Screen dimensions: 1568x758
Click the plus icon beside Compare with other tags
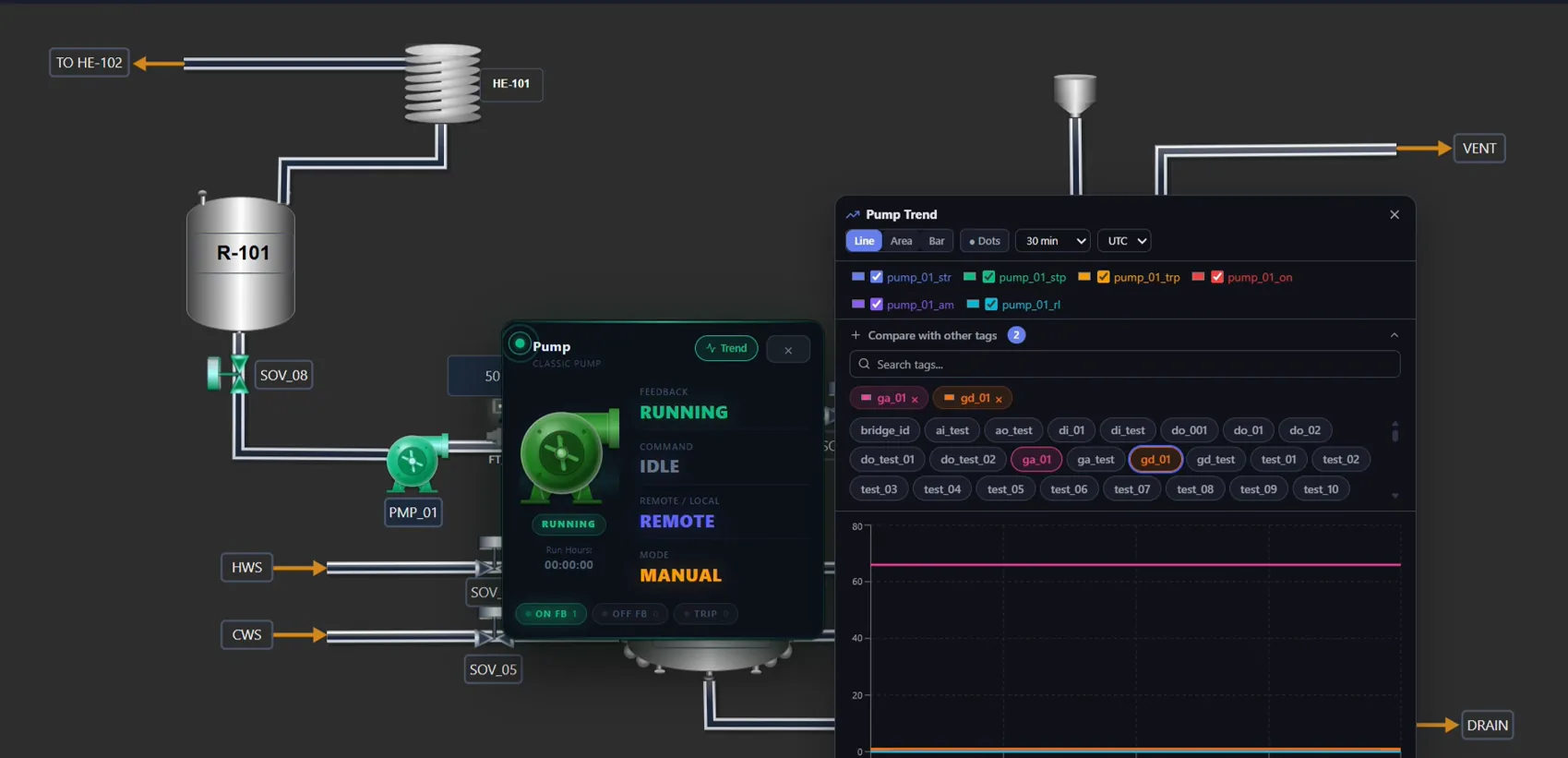856,335
